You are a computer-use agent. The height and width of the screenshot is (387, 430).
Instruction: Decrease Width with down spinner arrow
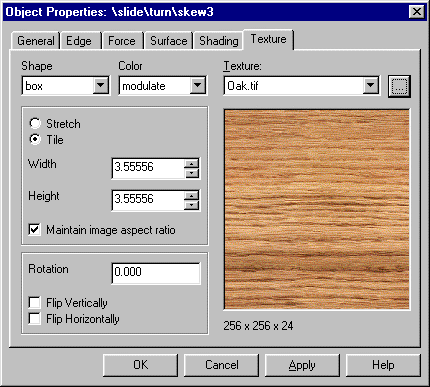(192, 173)
